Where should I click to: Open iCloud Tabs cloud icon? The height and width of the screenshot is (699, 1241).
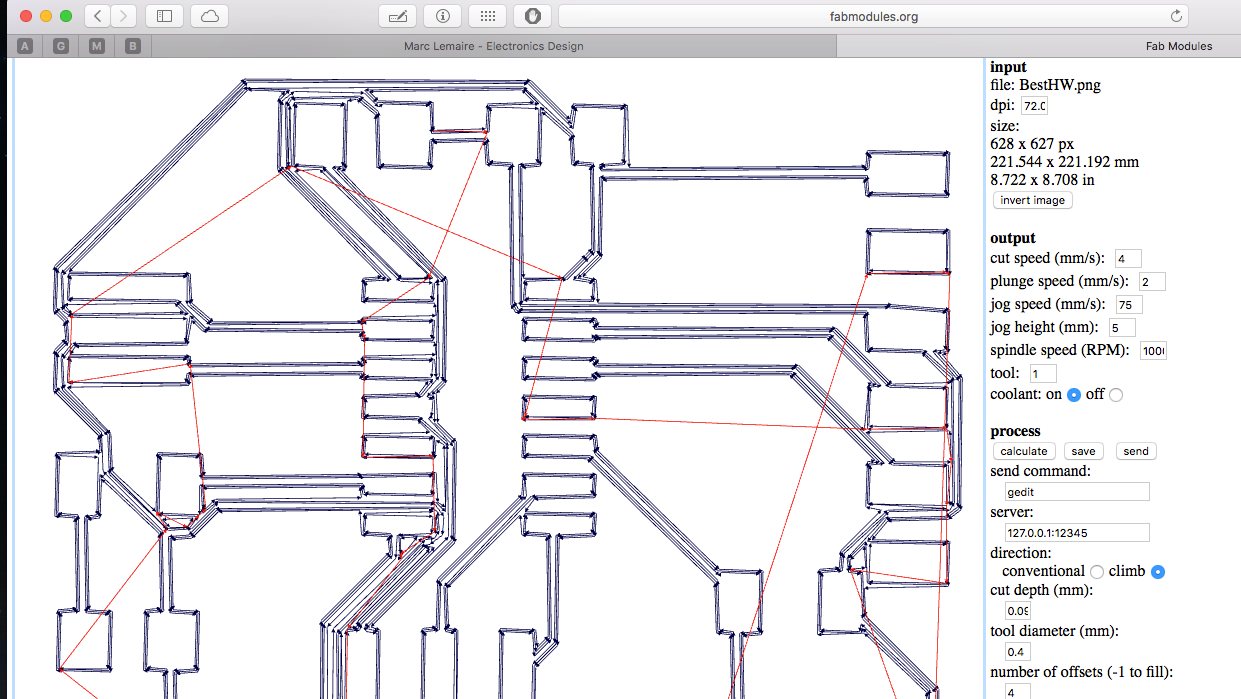[209, 16]
